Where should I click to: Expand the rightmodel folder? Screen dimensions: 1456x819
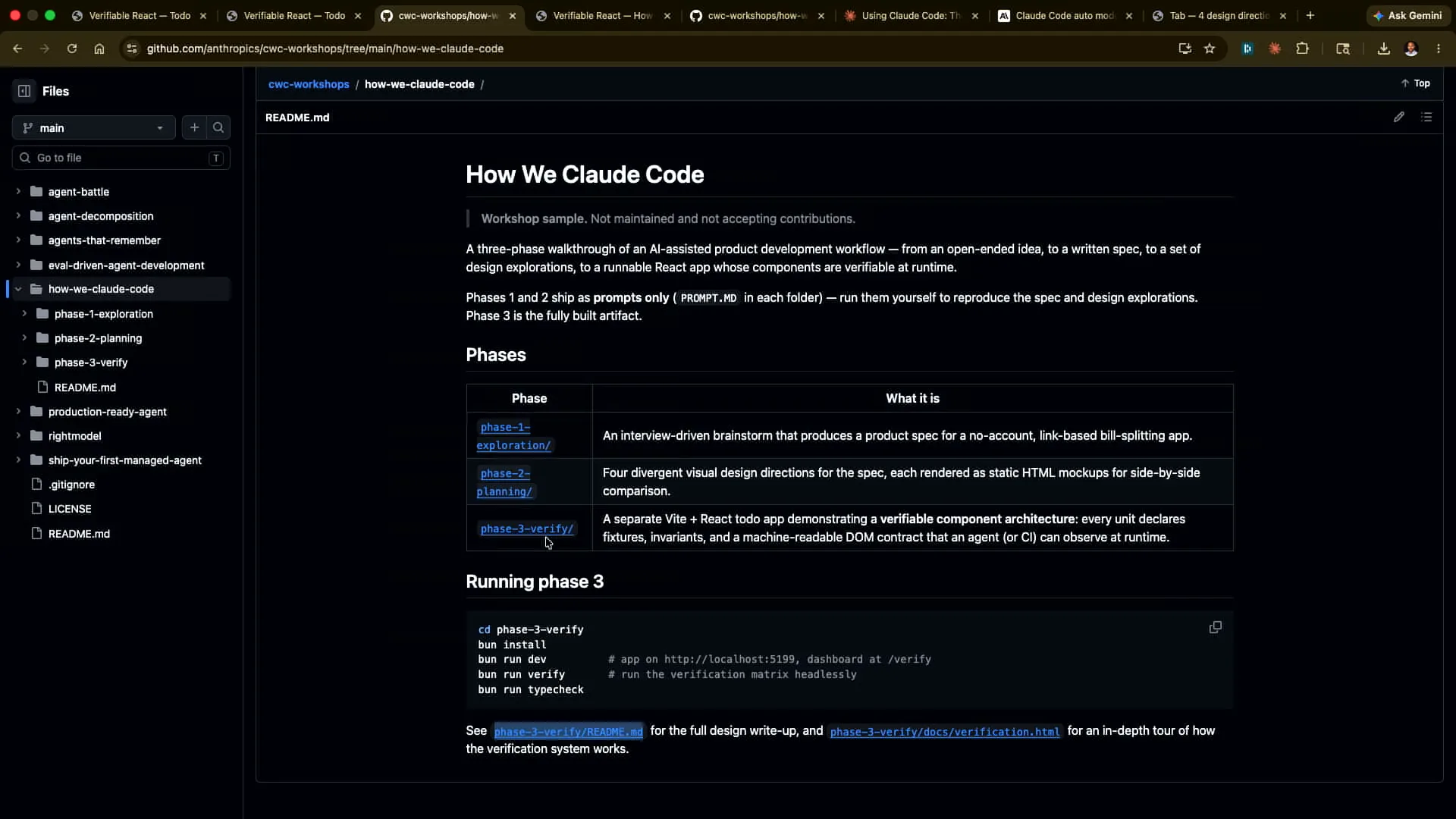point(18,436)
